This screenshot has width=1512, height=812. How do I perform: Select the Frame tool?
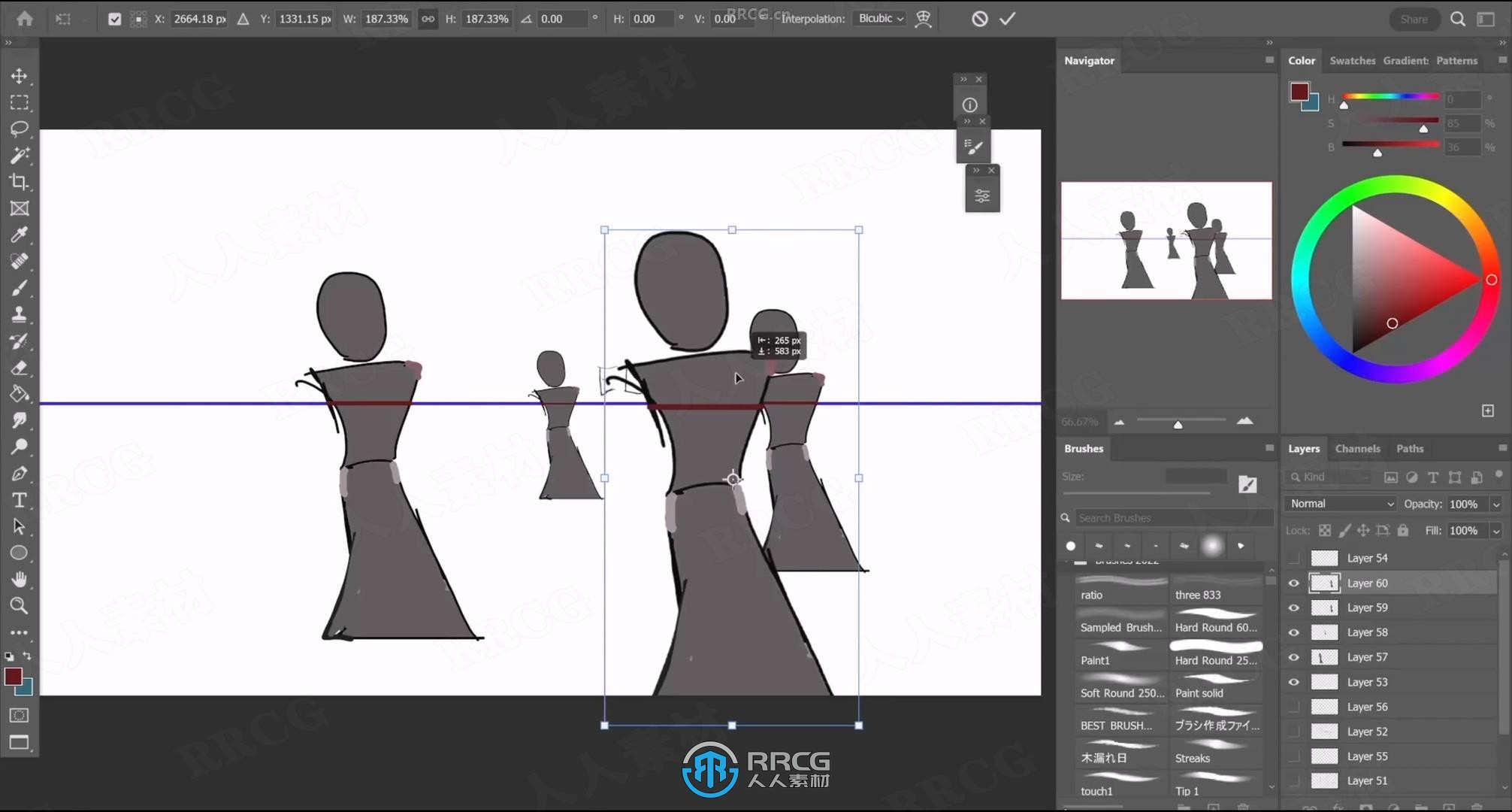[x=20, y=208]
